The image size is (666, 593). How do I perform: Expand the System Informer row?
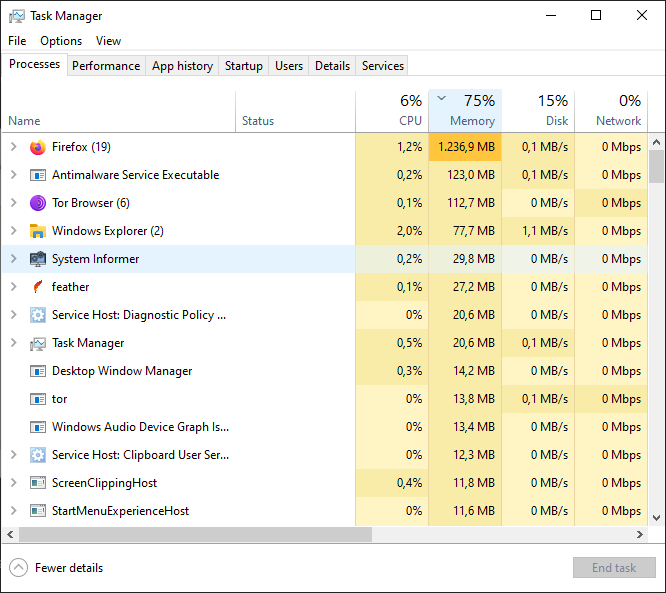click(x=14, y=259)
